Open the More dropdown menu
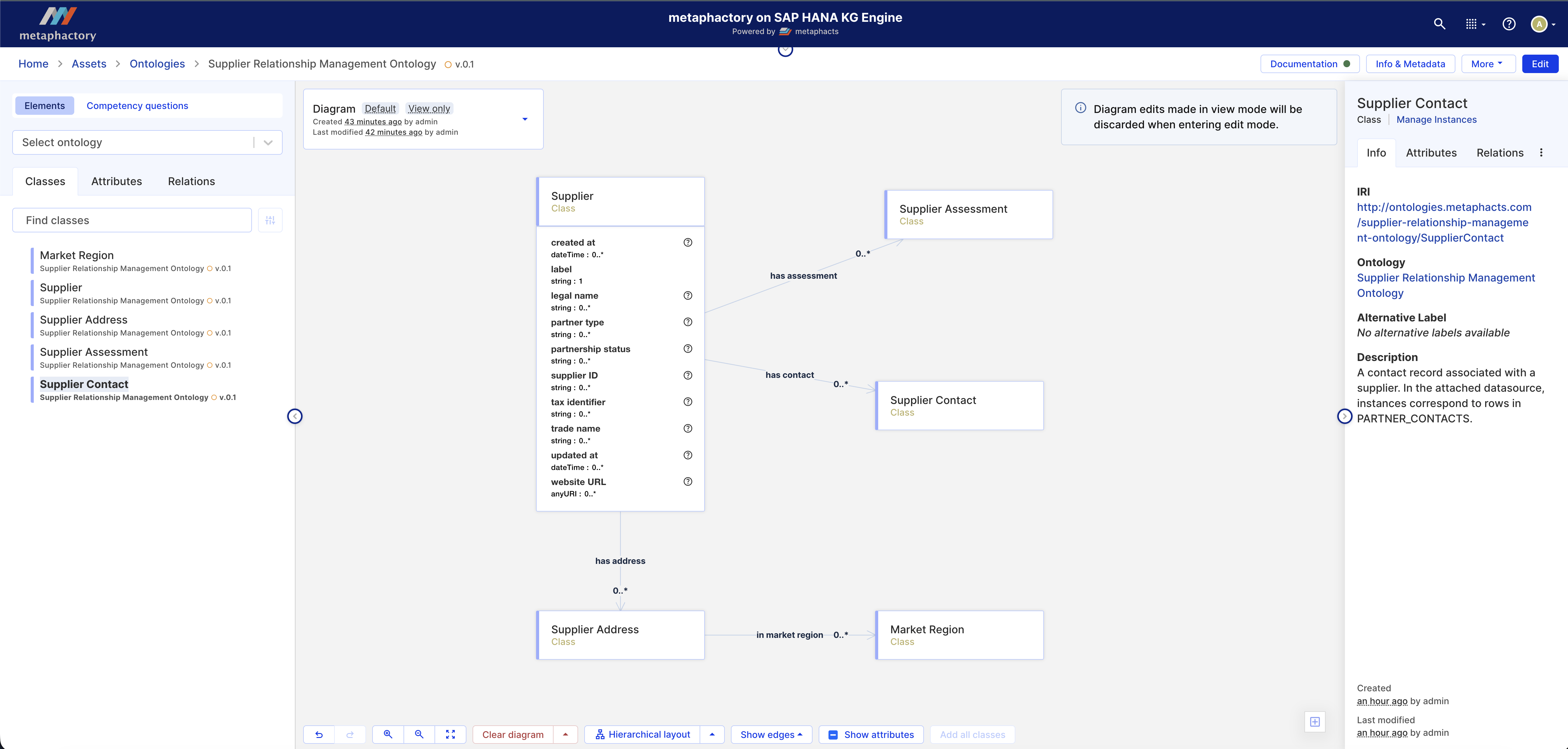The image size is (1568, 749). 1488,64
